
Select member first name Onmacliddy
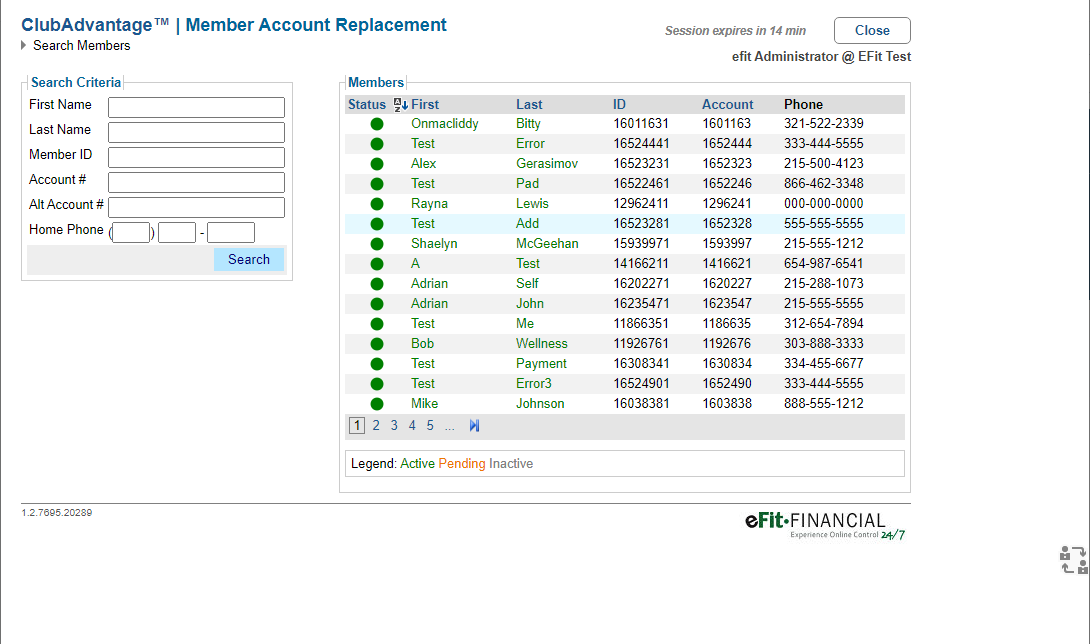point(445,124)
